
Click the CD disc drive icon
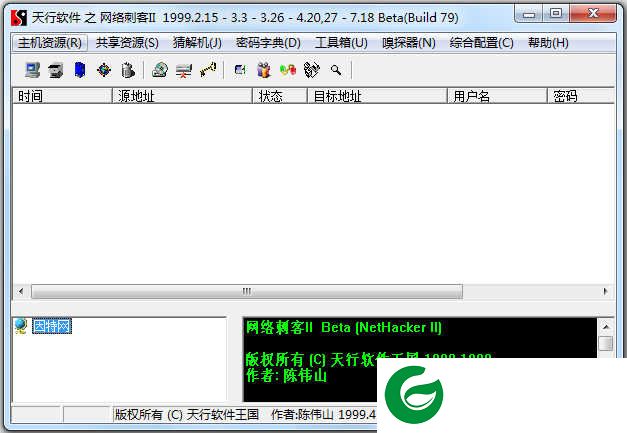tap(160, 70)
